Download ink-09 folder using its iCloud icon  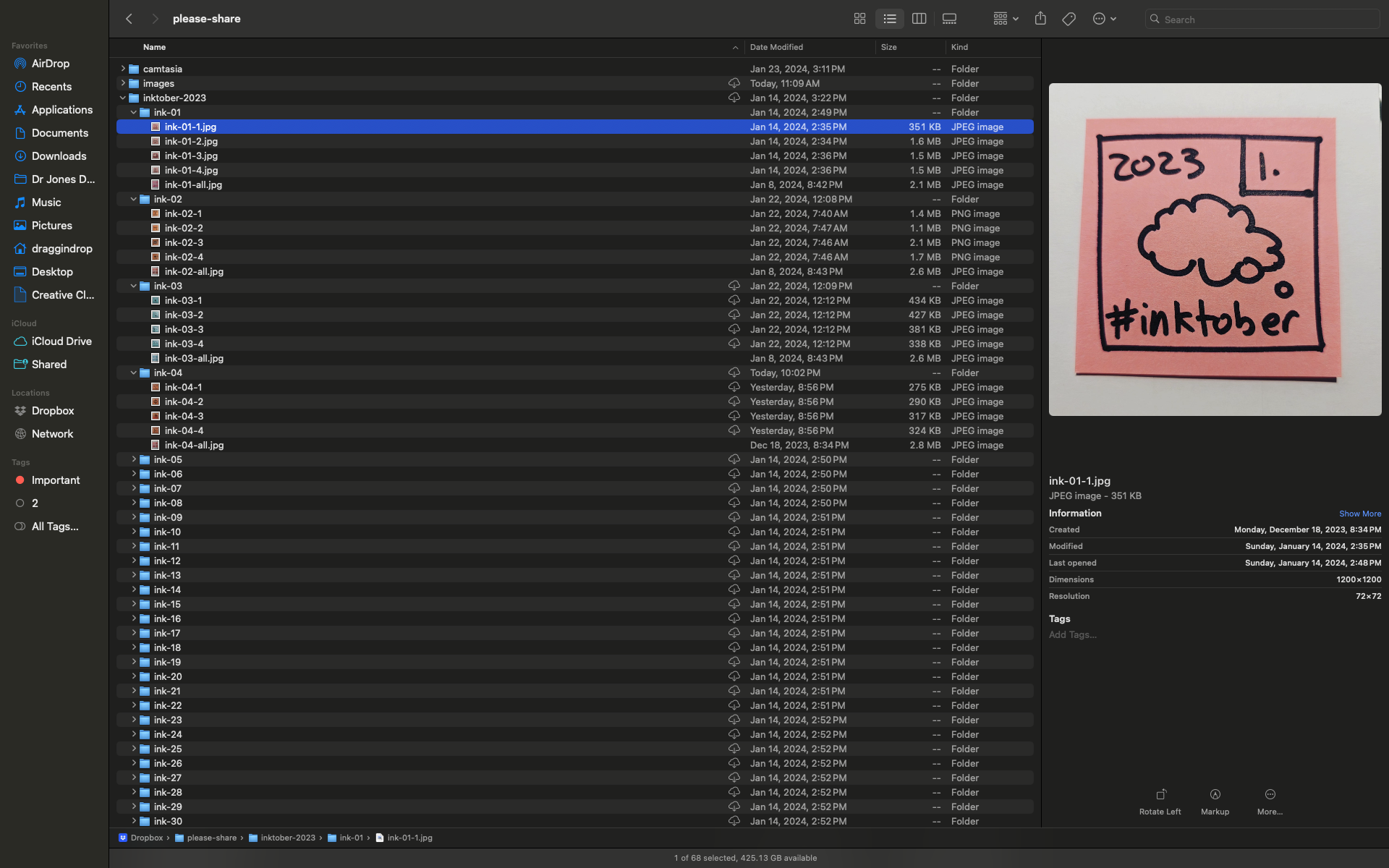[x=735, y=517]
